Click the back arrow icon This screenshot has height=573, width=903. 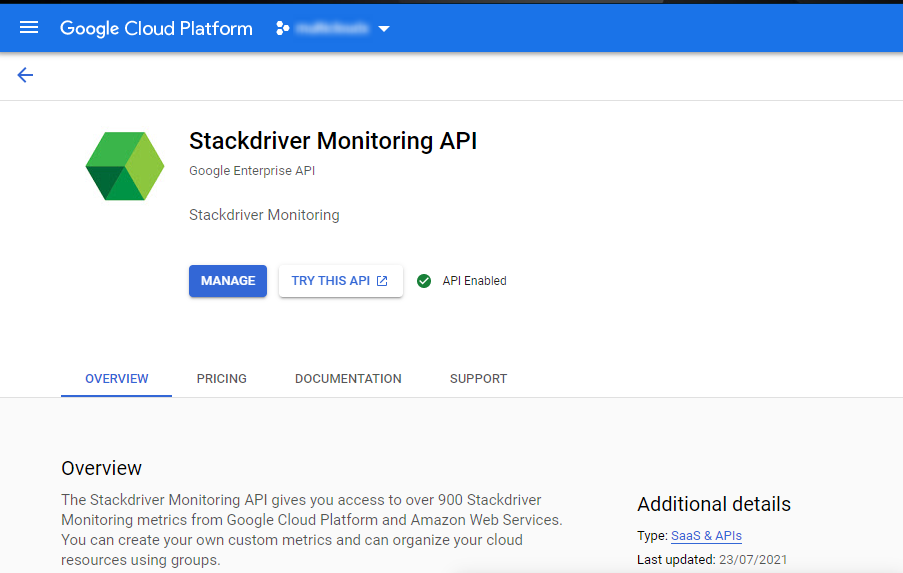click(x=25, y=75)
